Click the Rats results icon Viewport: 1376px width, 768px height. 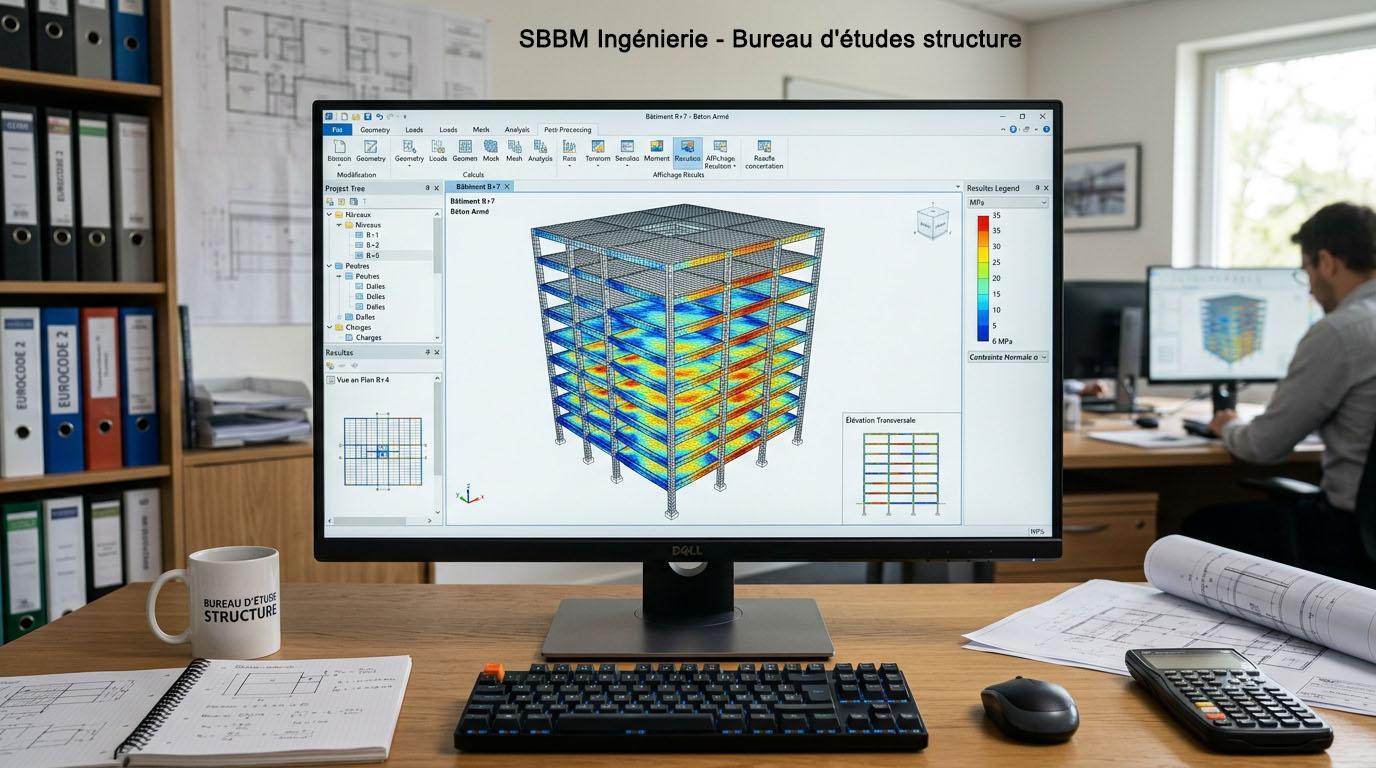coord(569,146)
